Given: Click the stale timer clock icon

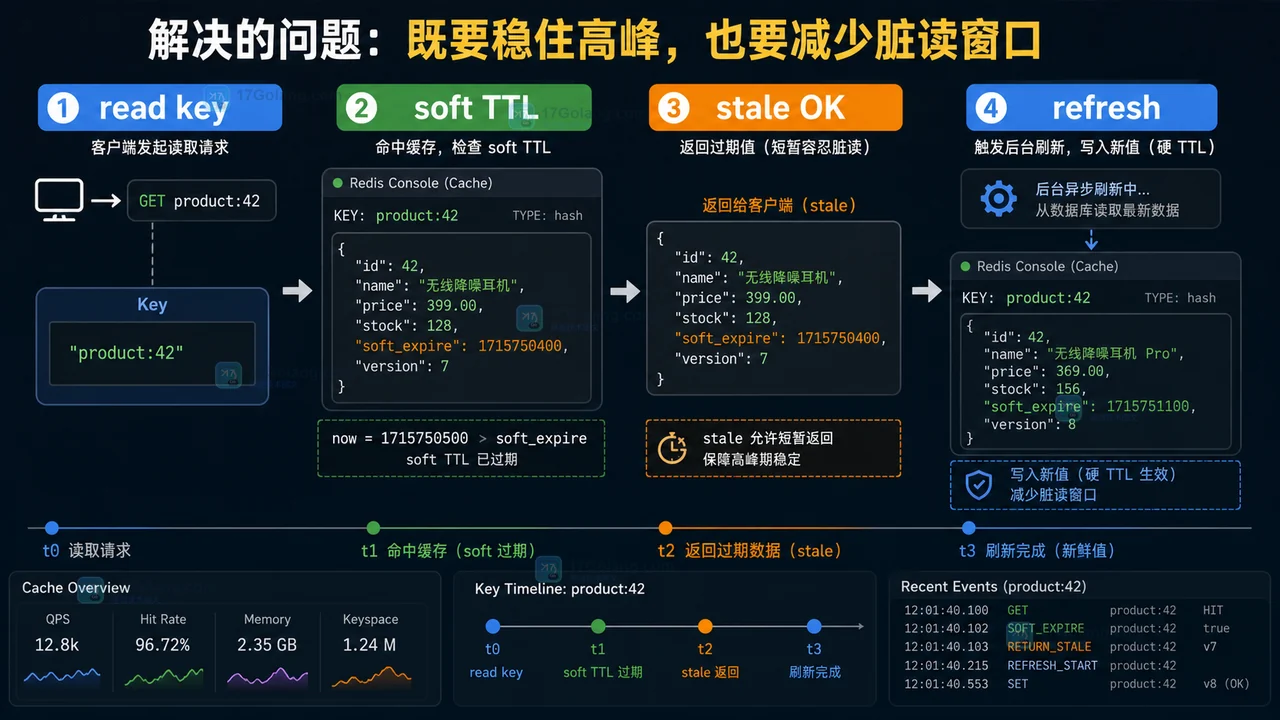Looking at the screenshot, I should point(673,448).
